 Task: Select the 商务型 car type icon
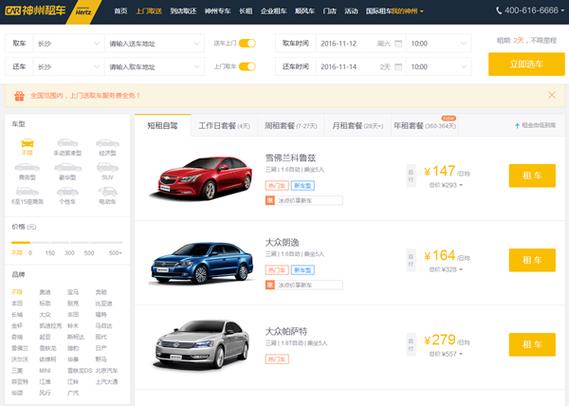point(27,167)
